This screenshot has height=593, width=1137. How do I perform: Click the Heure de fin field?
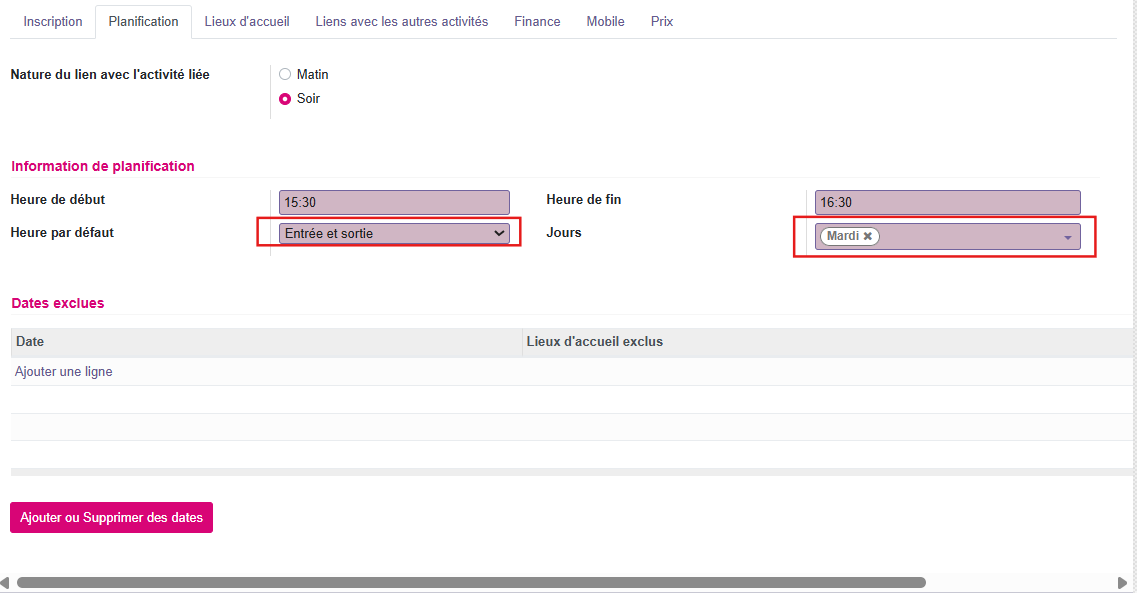pyautogui.click(x=947, y=202)
